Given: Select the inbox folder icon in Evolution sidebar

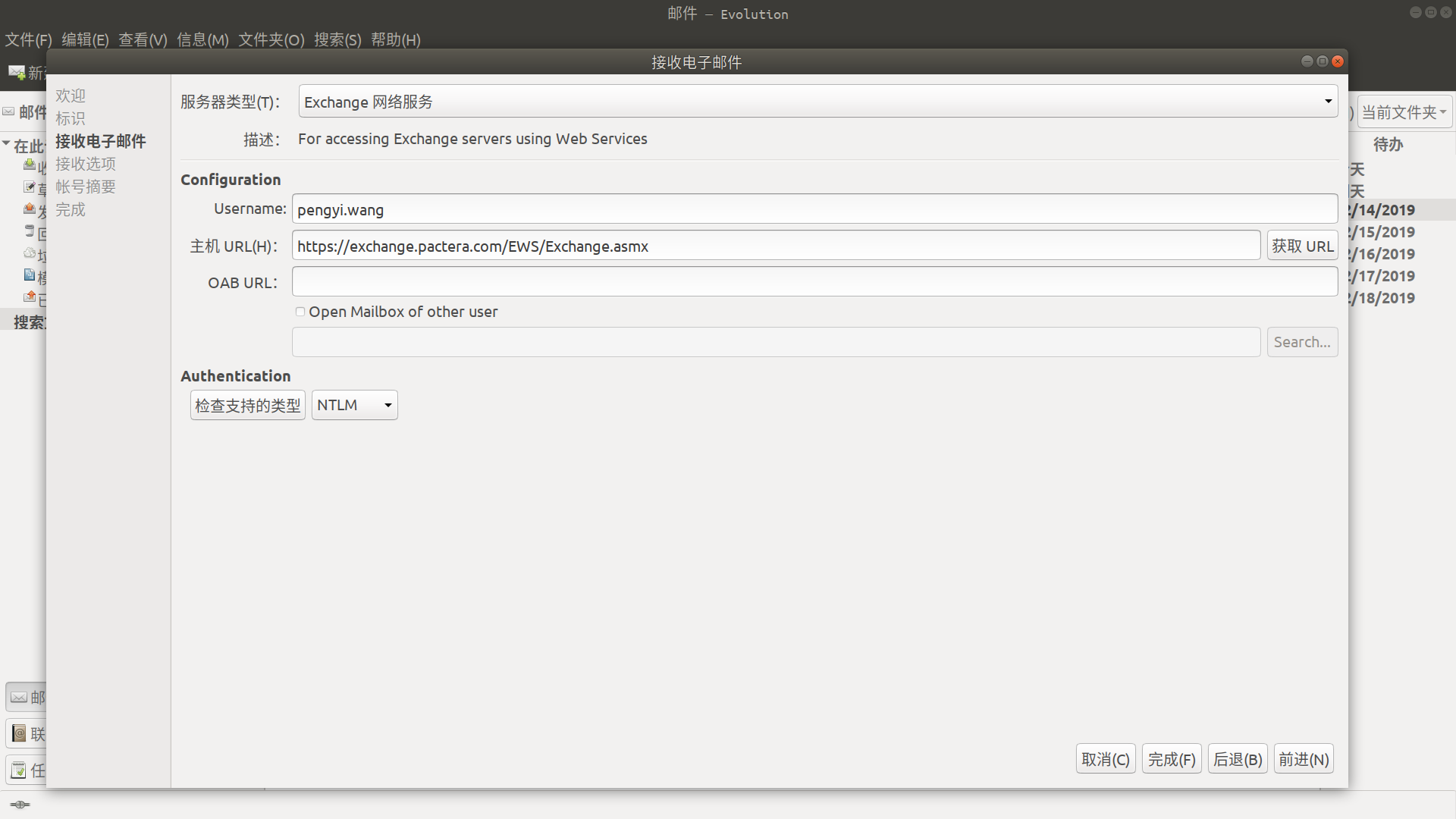Looking at the screenshot, I should [30, 165].
